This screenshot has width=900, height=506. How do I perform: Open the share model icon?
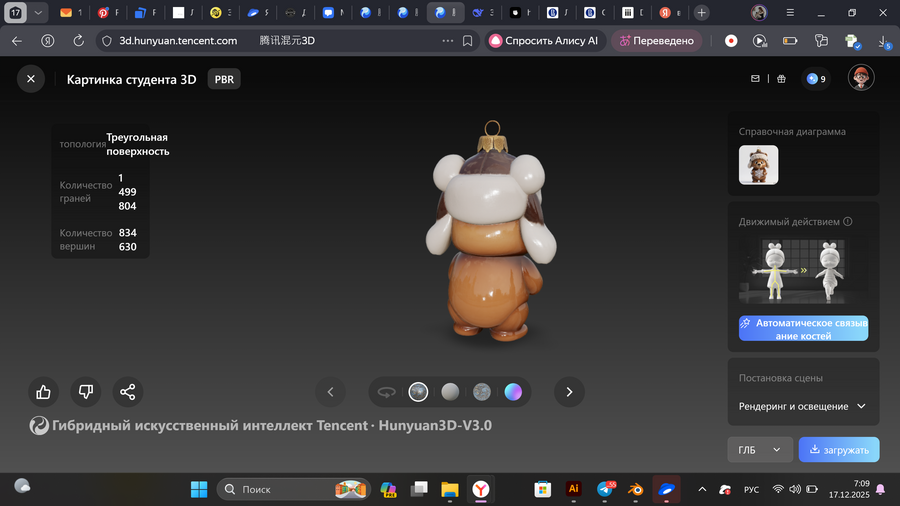(128, 392)
